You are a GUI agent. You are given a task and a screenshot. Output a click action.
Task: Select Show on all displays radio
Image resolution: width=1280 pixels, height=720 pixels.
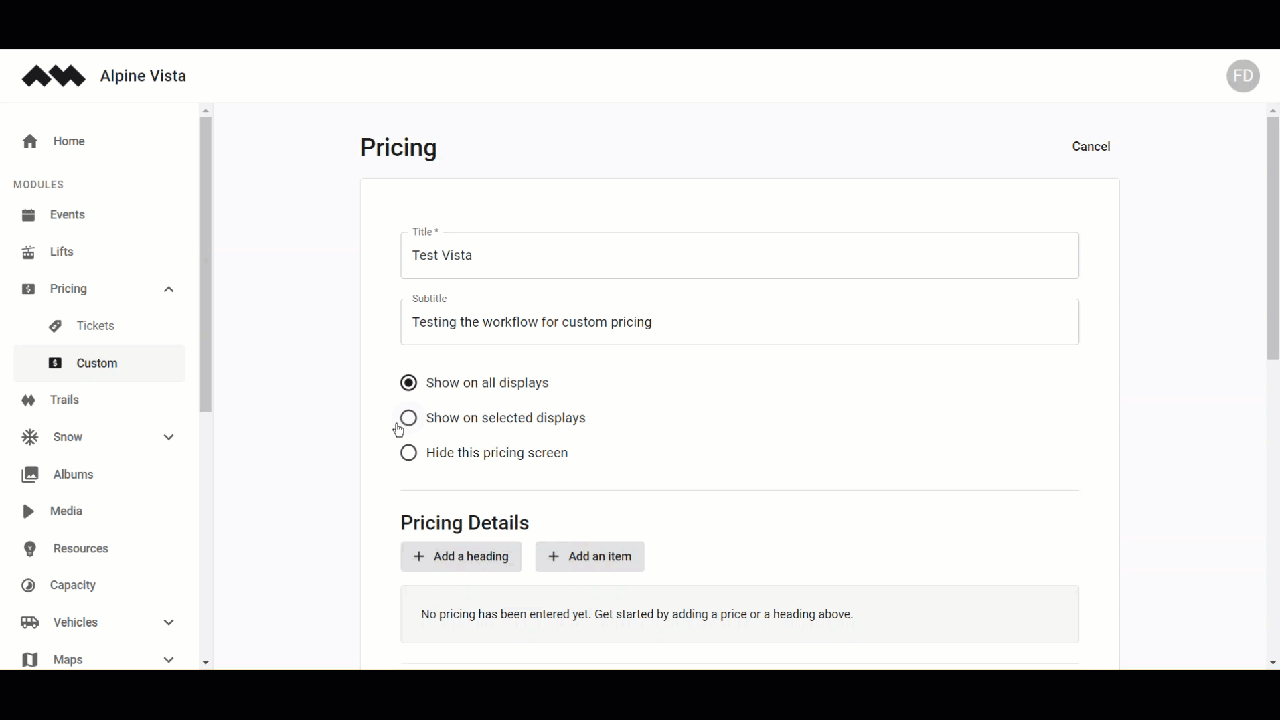point(408,383)
